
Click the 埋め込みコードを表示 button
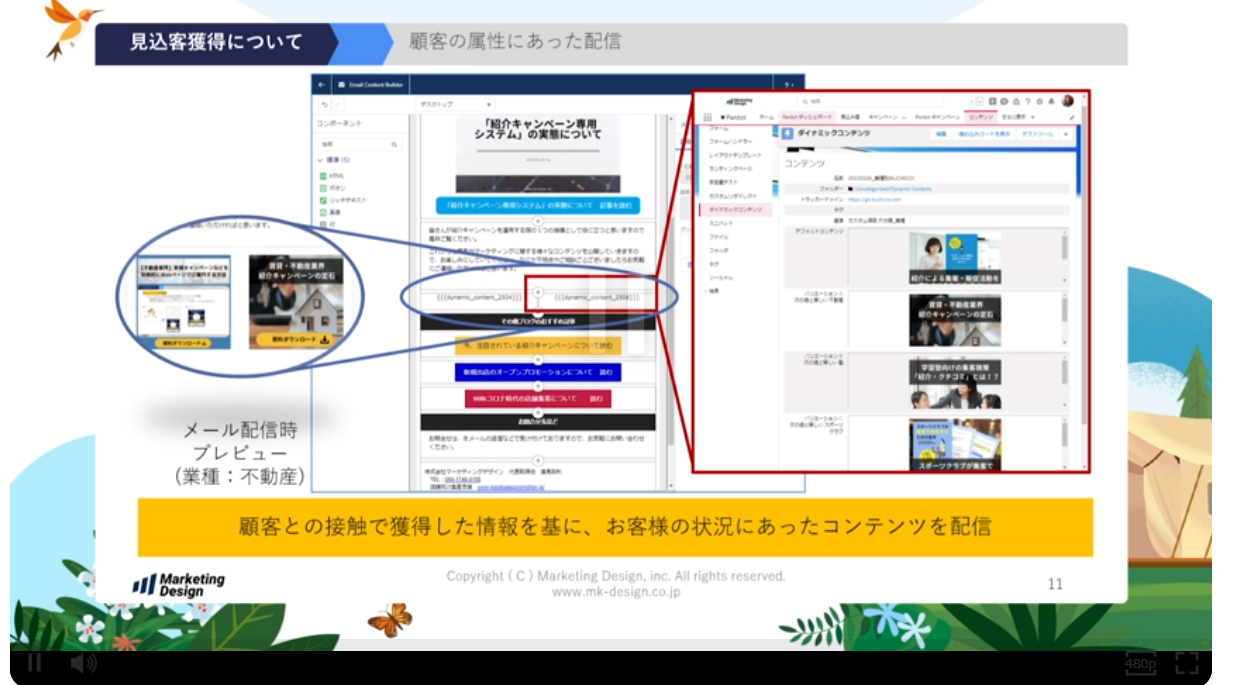pyautogui.click(x=984, y=133)
